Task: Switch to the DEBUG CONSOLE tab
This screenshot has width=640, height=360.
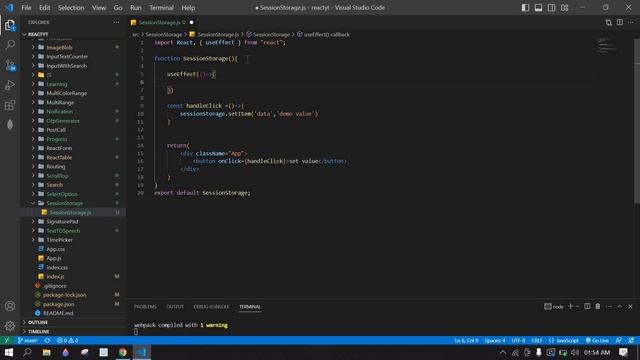Action: pos(211,307)
